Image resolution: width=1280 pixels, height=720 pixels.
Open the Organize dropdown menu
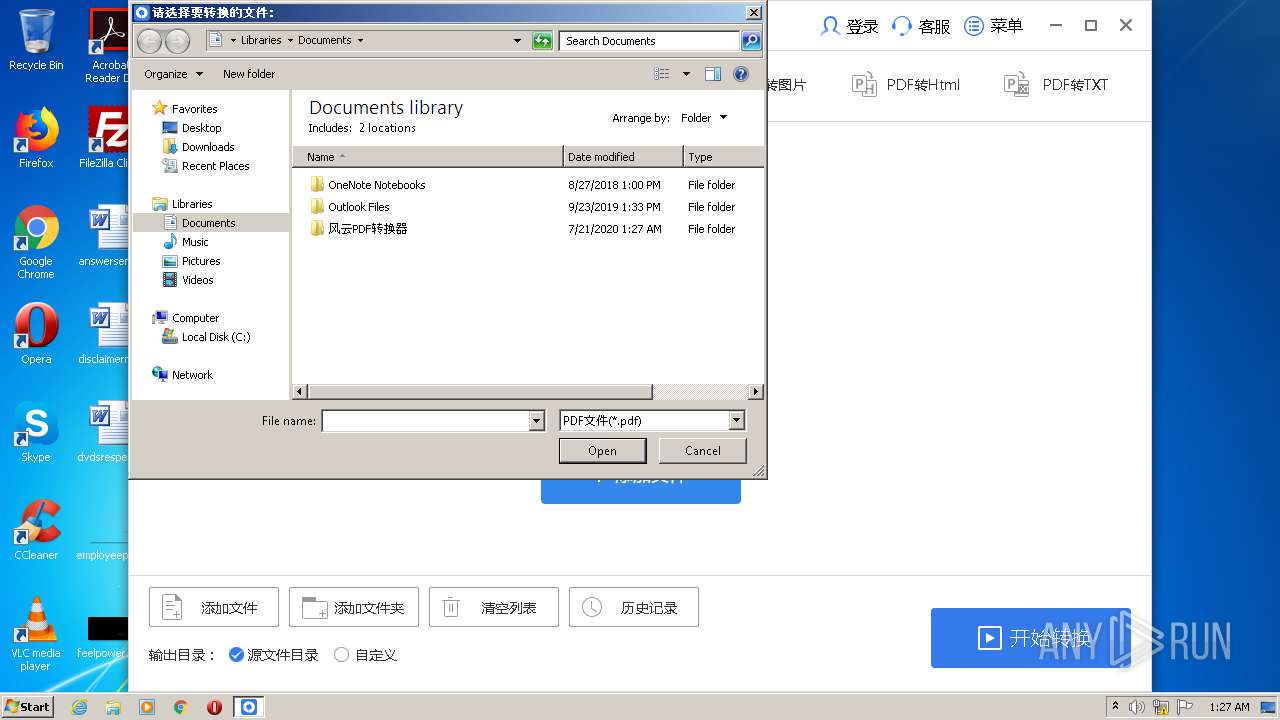173,74
